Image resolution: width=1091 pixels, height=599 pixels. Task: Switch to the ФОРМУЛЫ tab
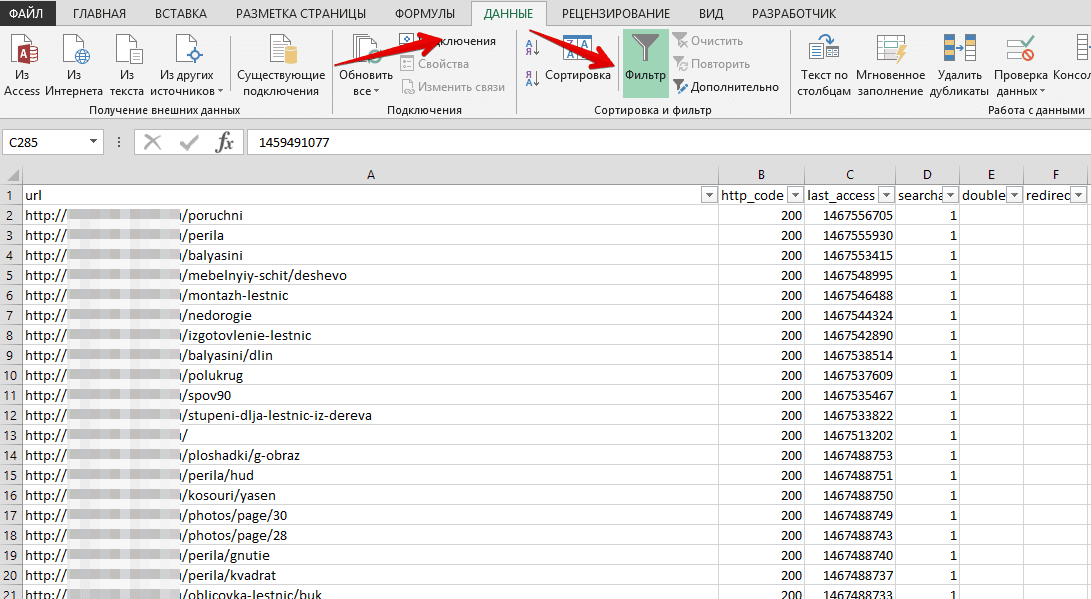pyautogui.click(x=425, y=13)
